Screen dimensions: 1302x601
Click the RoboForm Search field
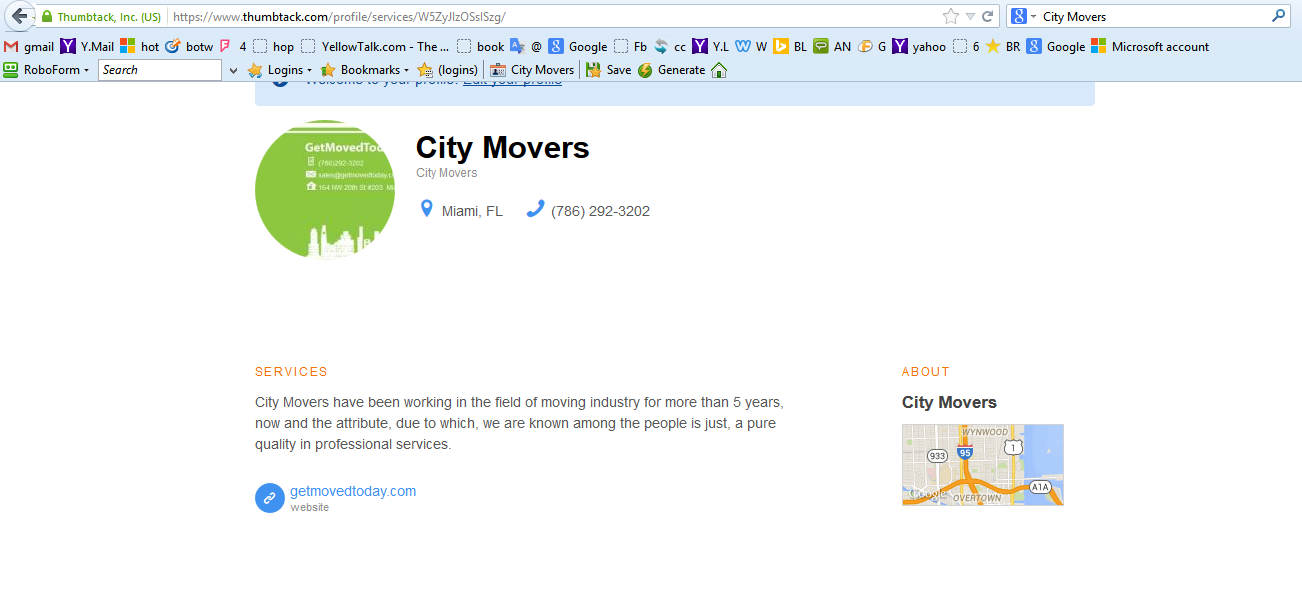click(159, 70)
